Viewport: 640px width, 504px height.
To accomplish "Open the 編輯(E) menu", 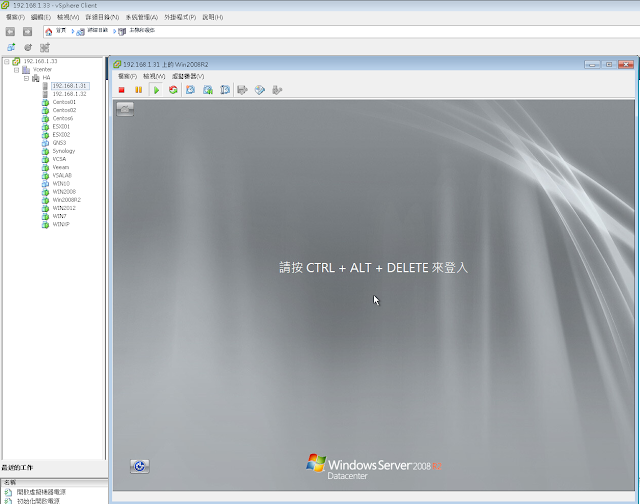I will 41,17.
